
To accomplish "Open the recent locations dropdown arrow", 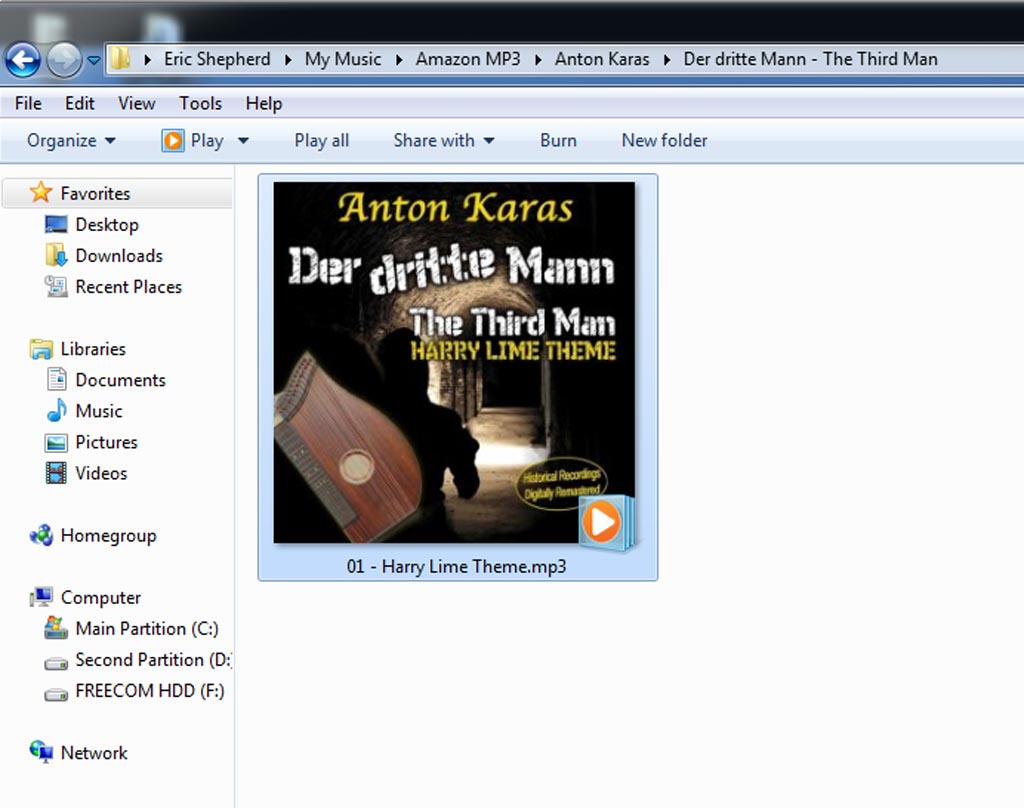I will (94, 60).
